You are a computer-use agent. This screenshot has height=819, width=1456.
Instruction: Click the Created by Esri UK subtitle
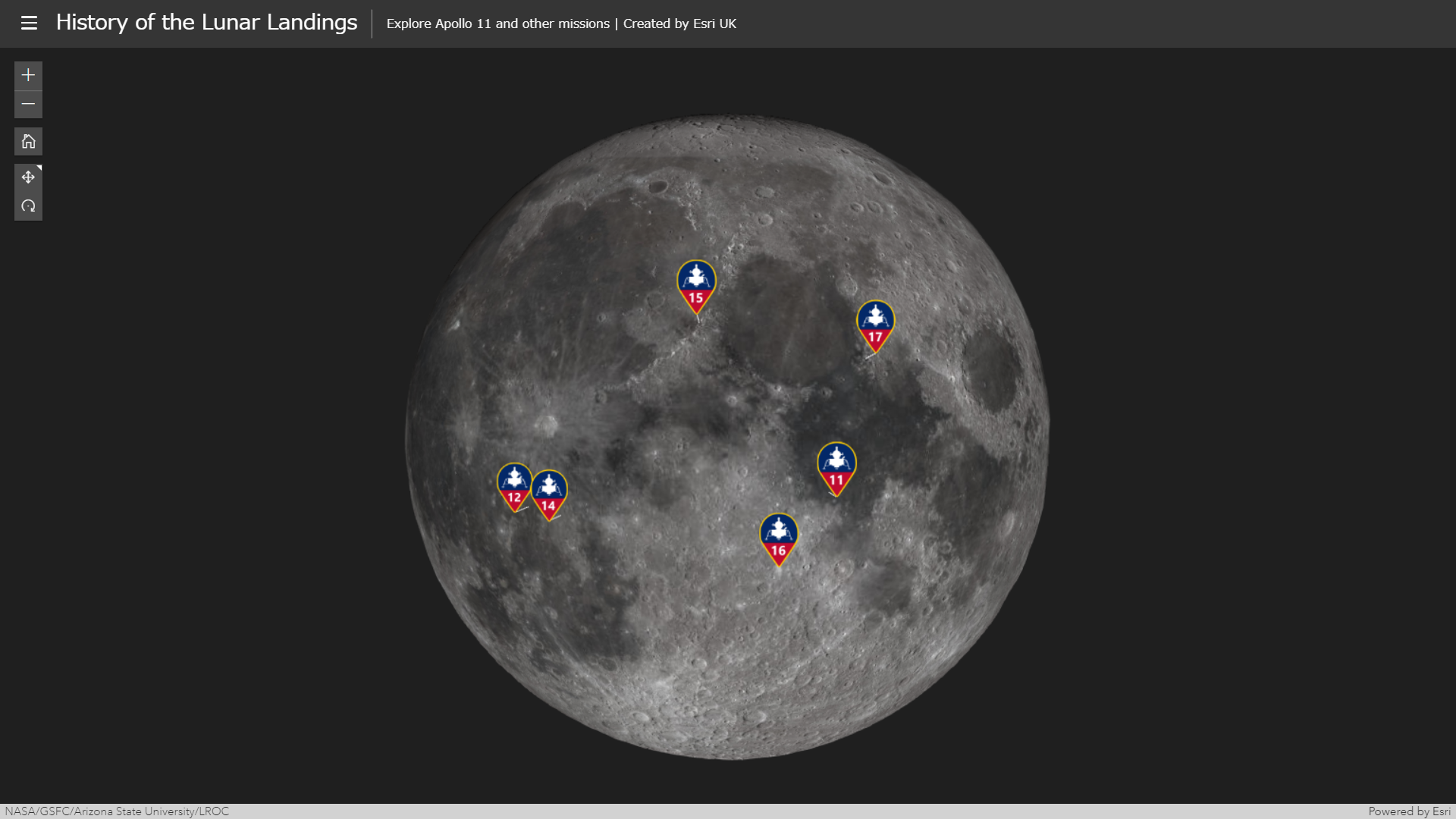coord(679,24)
